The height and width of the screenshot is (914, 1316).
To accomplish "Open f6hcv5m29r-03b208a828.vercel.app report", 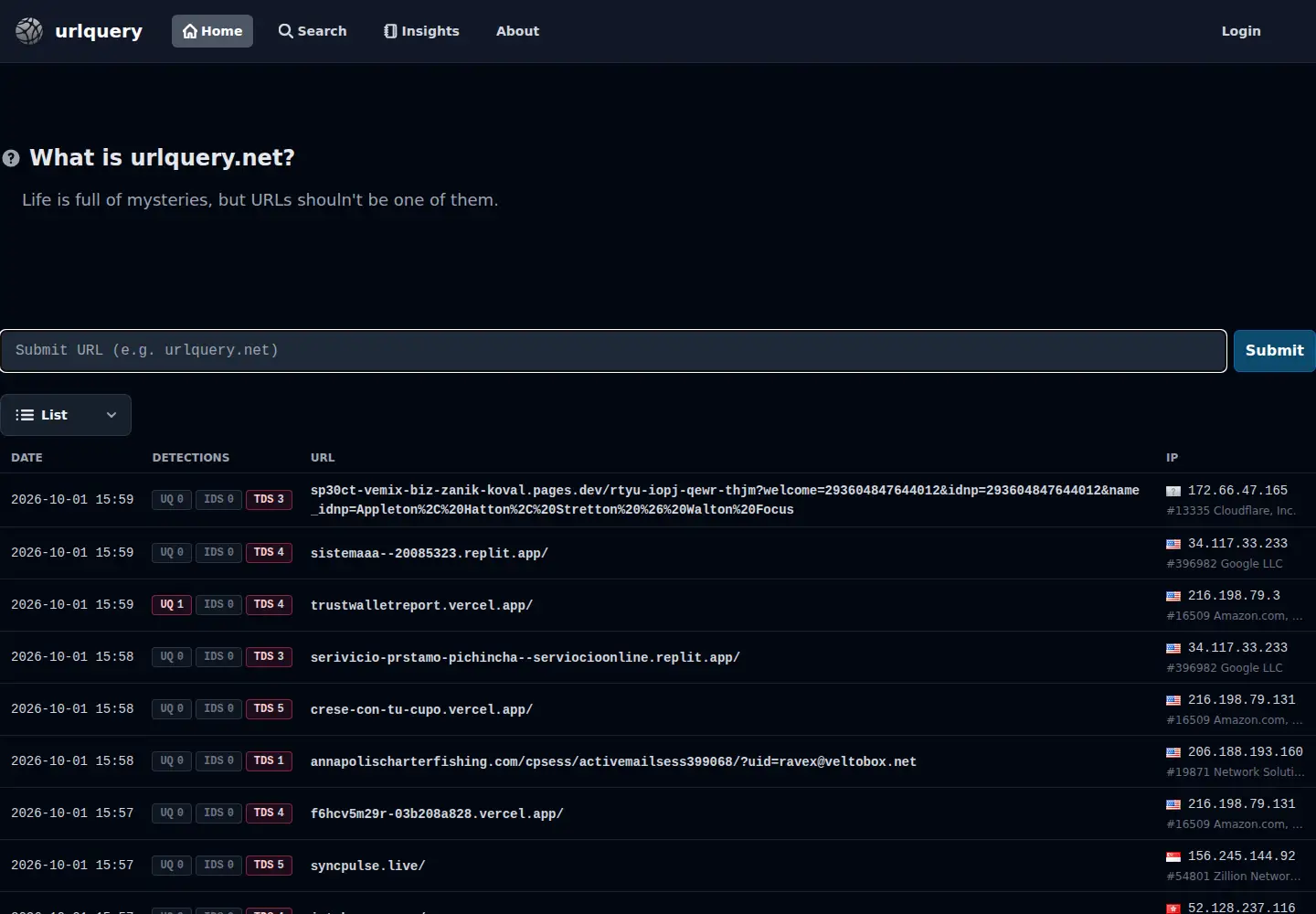I will (x=437, y=813).
